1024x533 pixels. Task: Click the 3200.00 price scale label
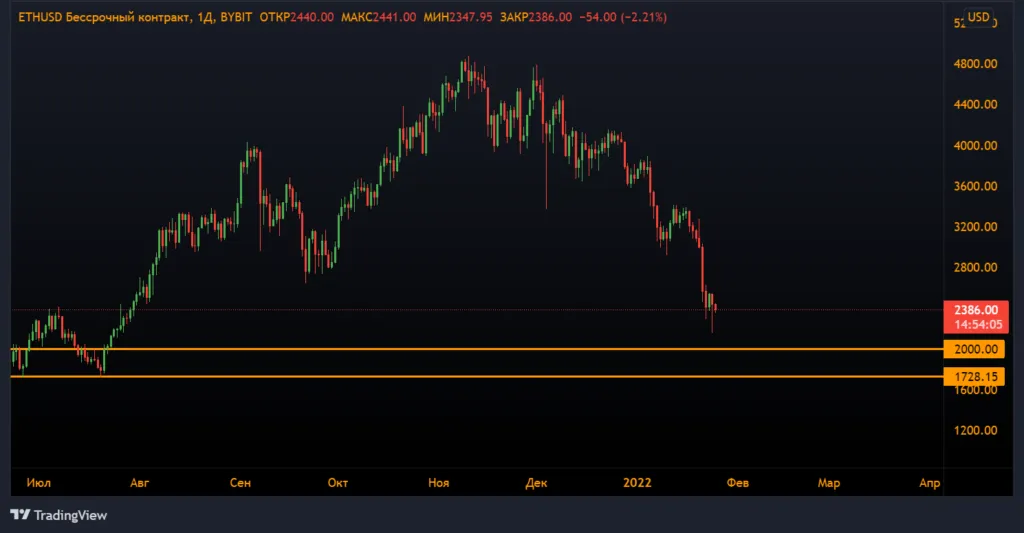click(975, 227)
